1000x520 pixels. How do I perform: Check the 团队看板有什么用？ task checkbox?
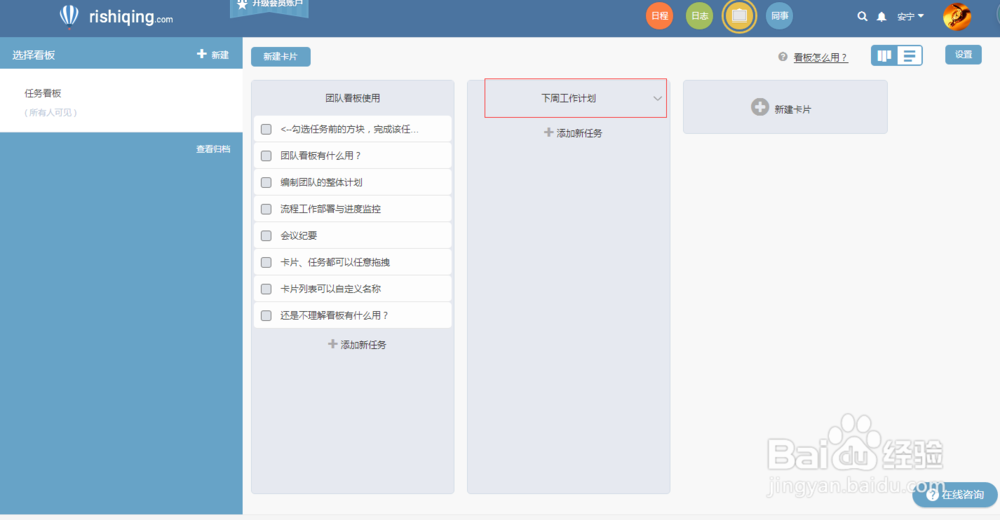[x=267, y=156]
